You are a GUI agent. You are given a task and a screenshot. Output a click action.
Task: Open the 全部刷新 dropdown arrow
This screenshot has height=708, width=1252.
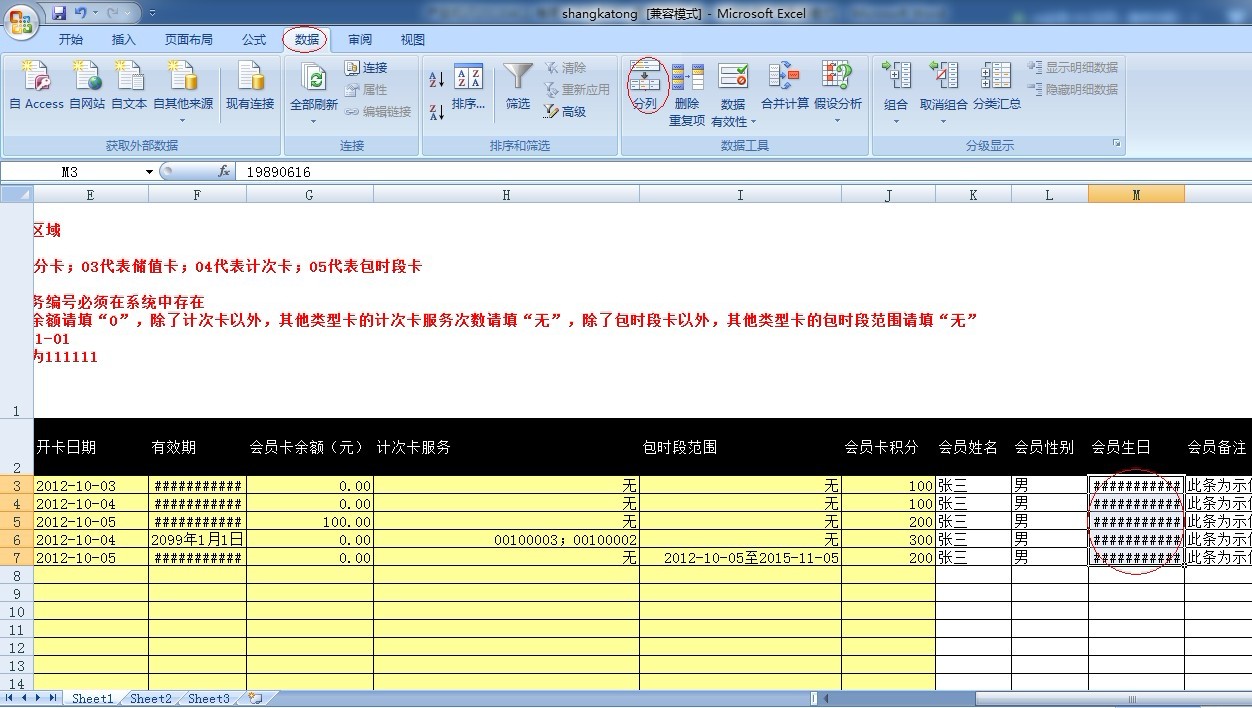coord(313,121)
